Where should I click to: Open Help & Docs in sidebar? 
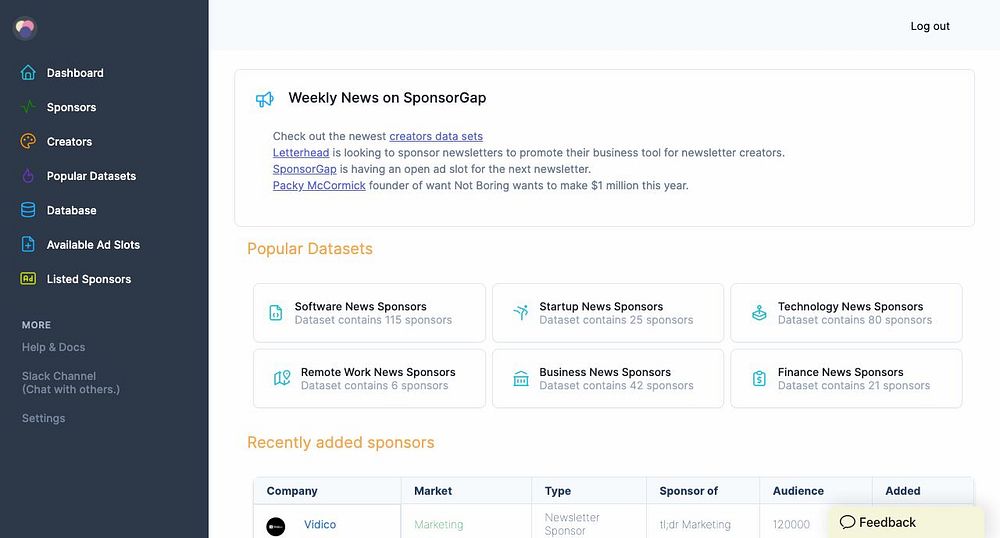[x=54, y=347]
